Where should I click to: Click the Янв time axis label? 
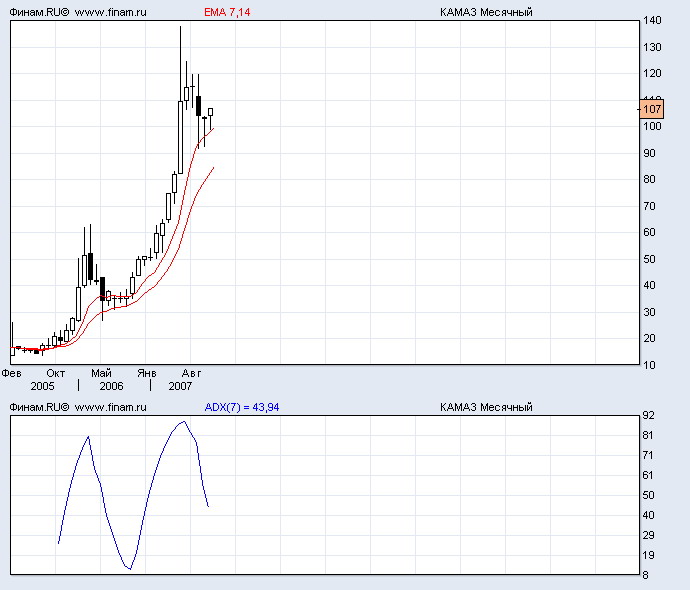point(147,374)
